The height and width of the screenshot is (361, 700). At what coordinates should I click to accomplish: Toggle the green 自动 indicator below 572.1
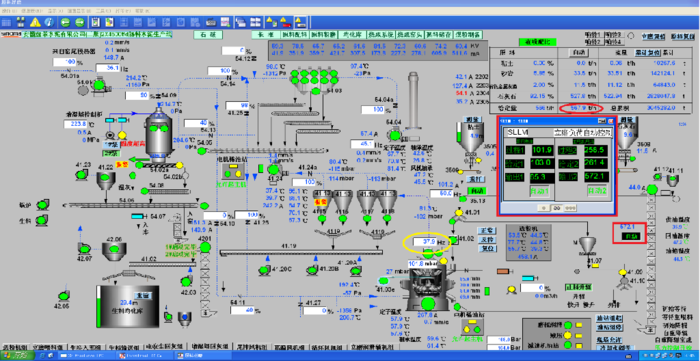(631, 235)
